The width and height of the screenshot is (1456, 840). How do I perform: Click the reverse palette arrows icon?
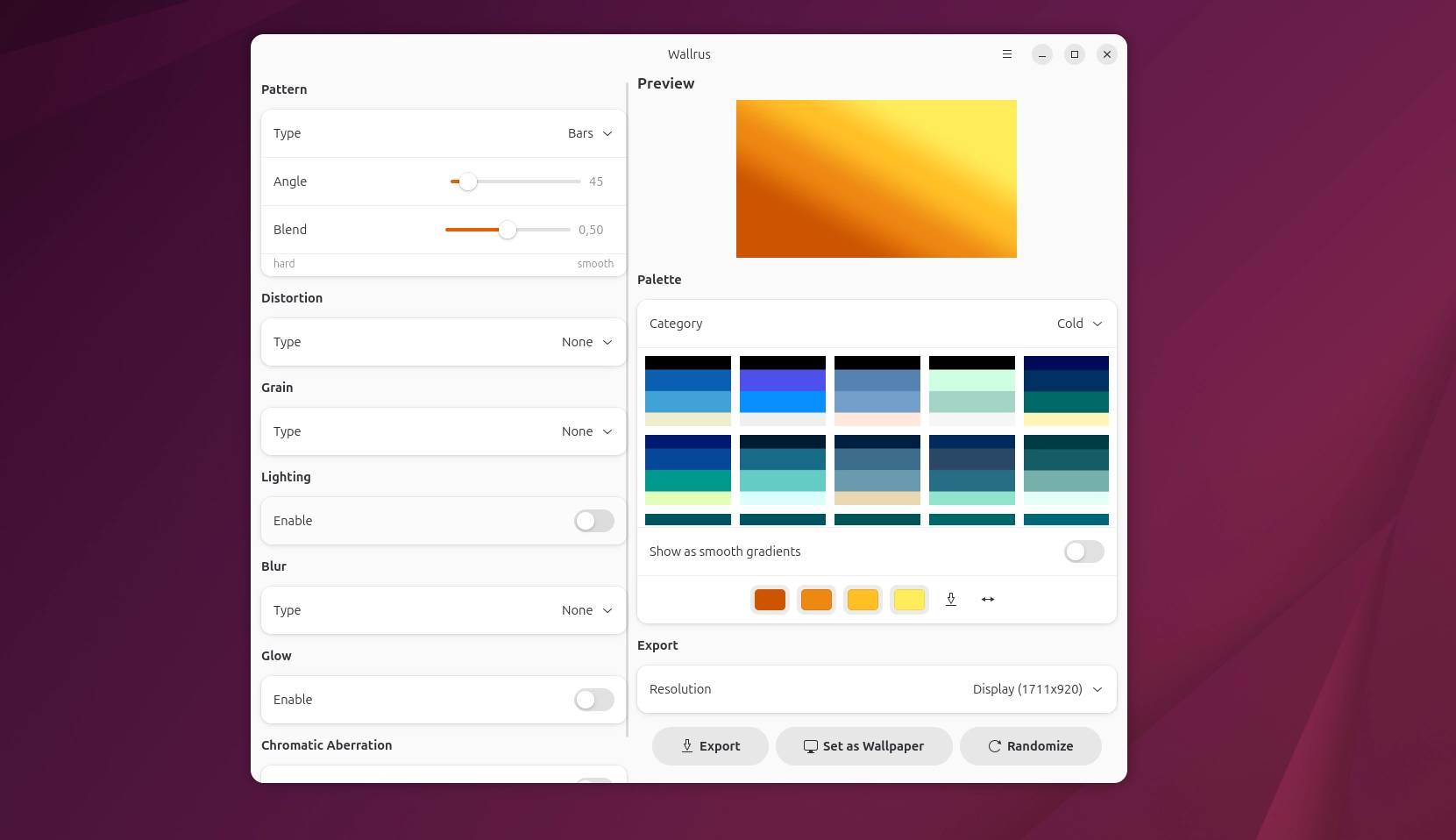pos(988,600)
